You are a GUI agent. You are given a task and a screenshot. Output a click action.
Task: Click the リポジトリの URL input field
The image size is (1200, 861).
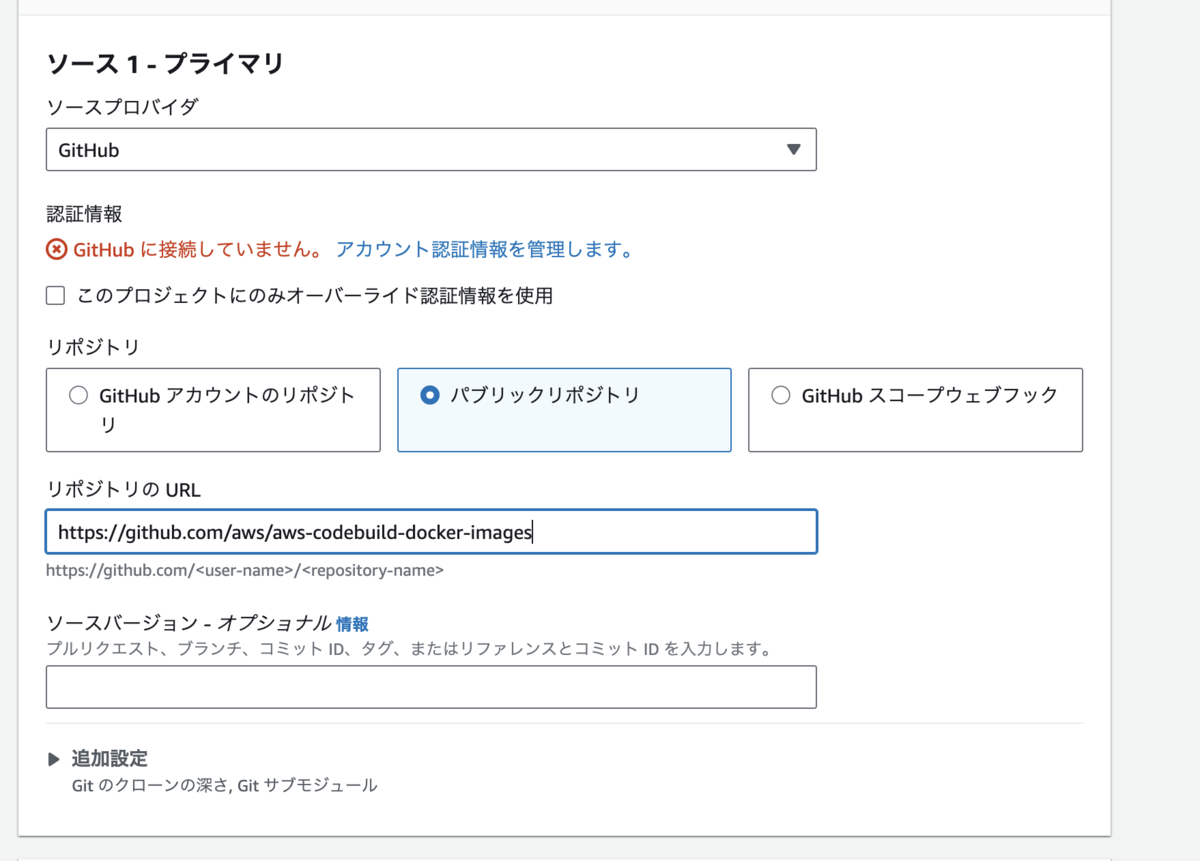click(x=431, y=532)
